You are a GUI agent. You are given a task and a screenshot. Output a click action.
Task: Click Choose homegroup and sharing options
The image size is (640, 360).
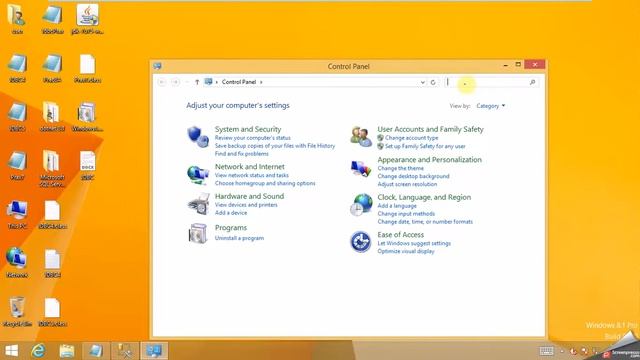[x=265, y=183]
